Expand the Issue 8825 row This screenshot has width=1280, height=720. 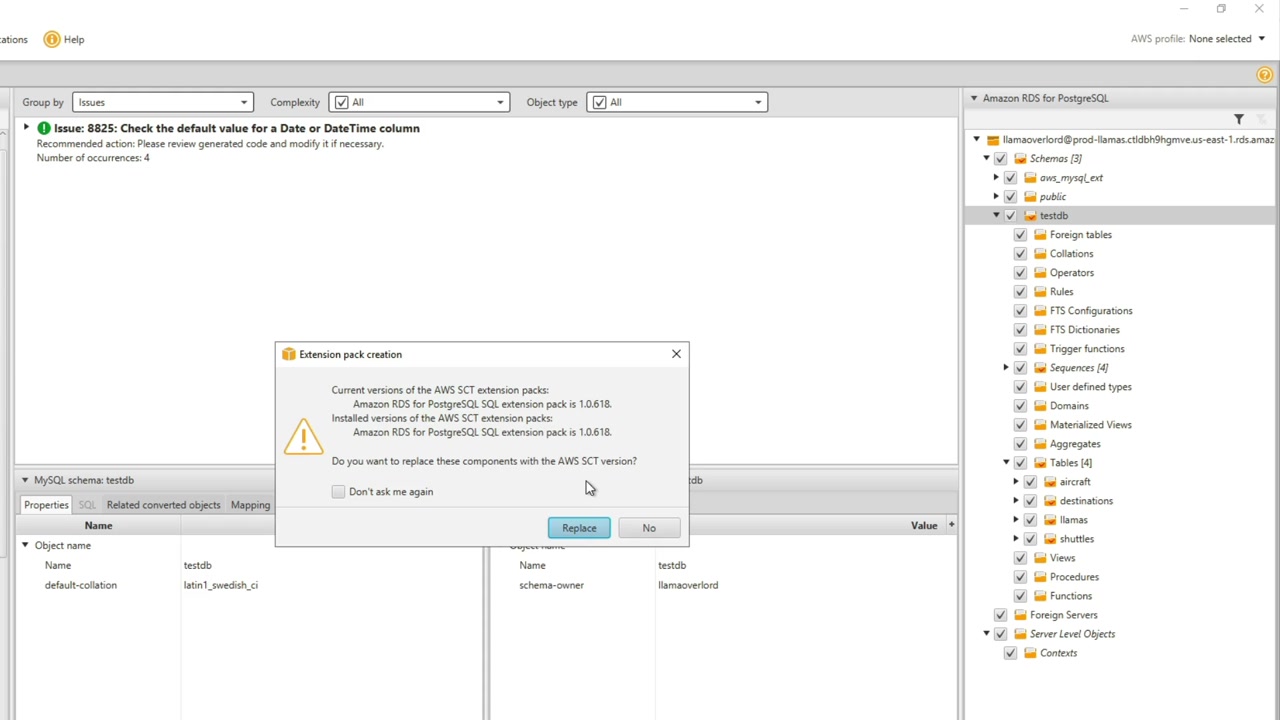point(26,128)
